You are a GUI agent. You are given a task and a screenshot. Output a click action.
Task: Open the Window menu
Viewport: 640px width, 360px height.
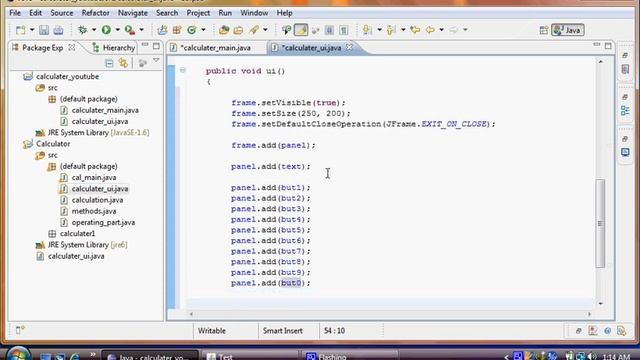[254, 13]
